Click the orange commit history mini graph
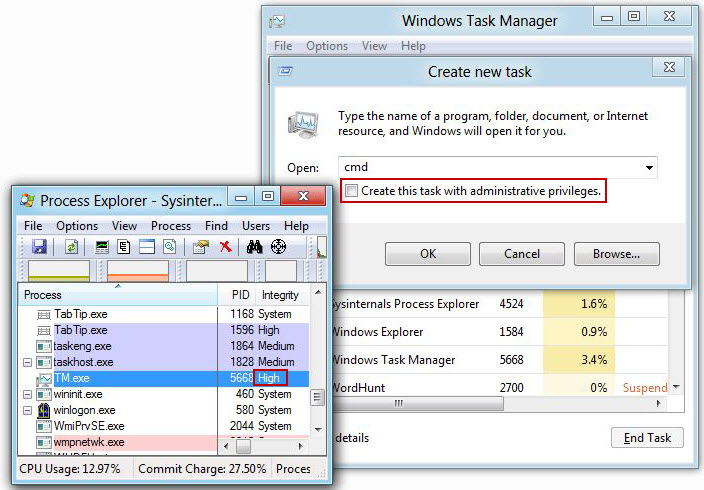 pyautogui.click(x=138, y=271)
